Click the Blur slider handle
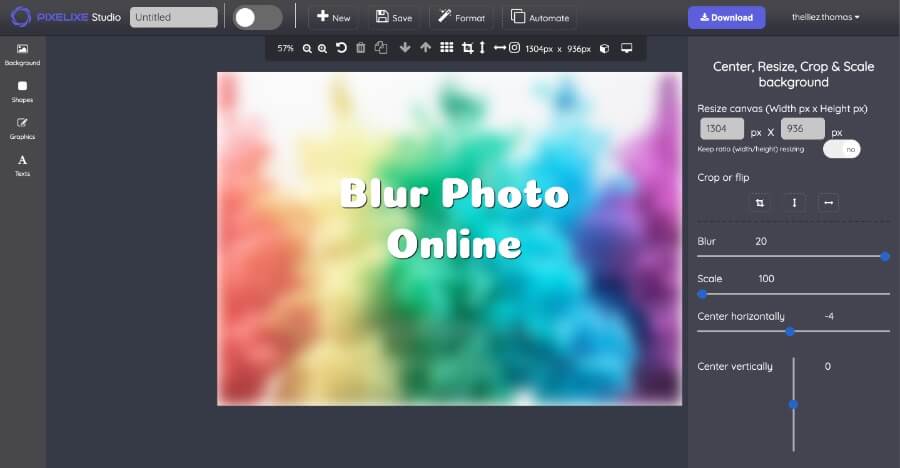 point(885,256)
